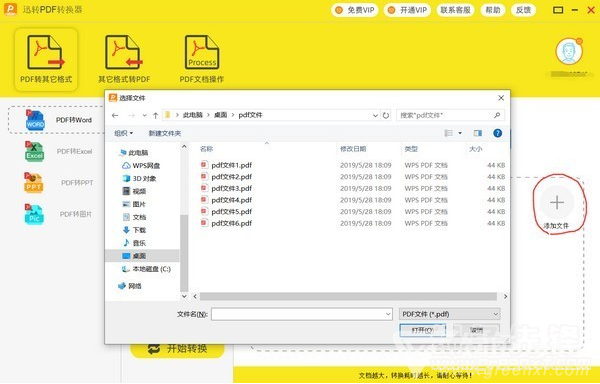The image size is (600, 384).
Task: Sort files by the 类型 column
Action: [411, 149]
